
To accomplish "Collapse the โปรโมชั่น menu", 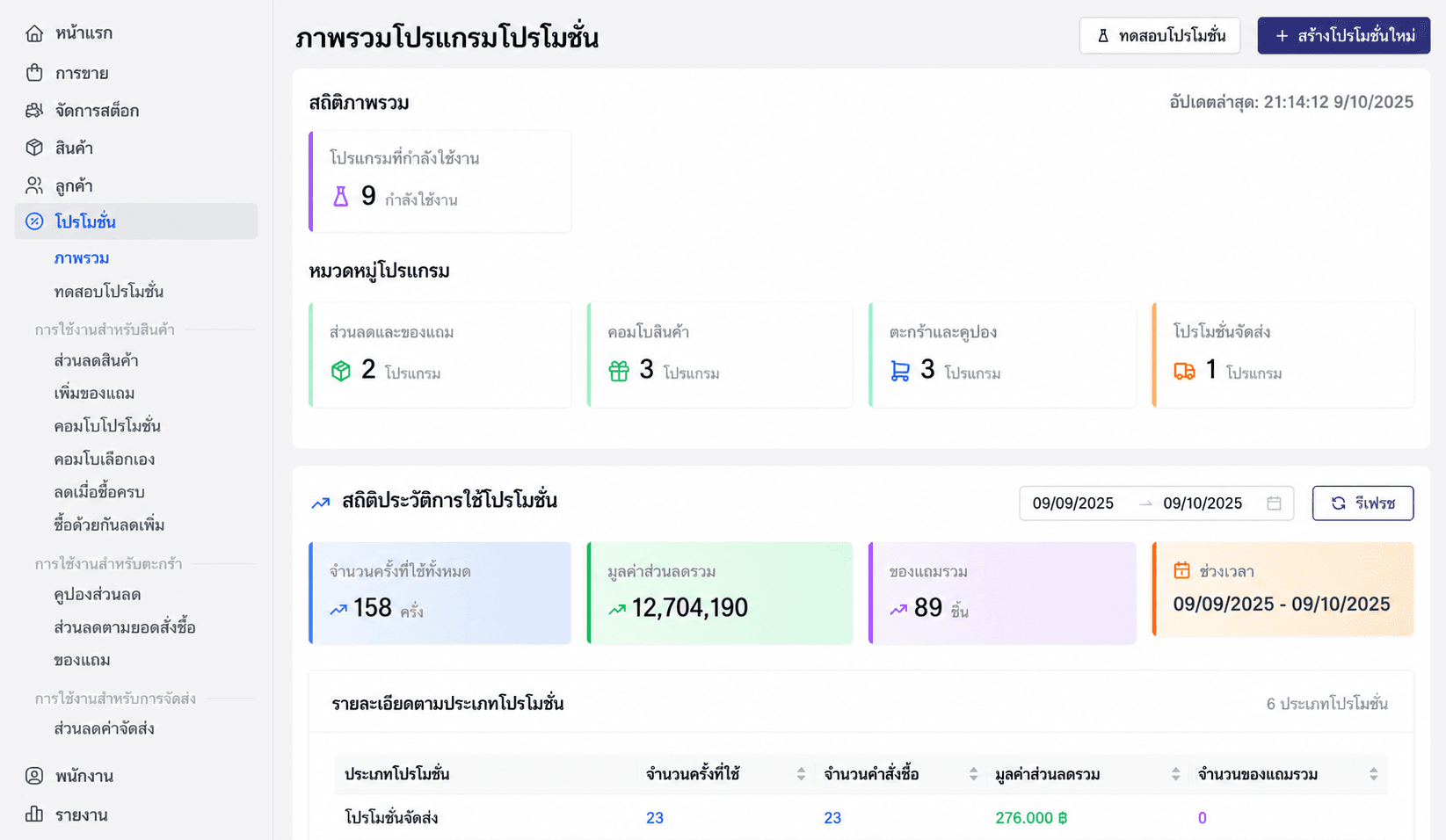I will 136,221.
